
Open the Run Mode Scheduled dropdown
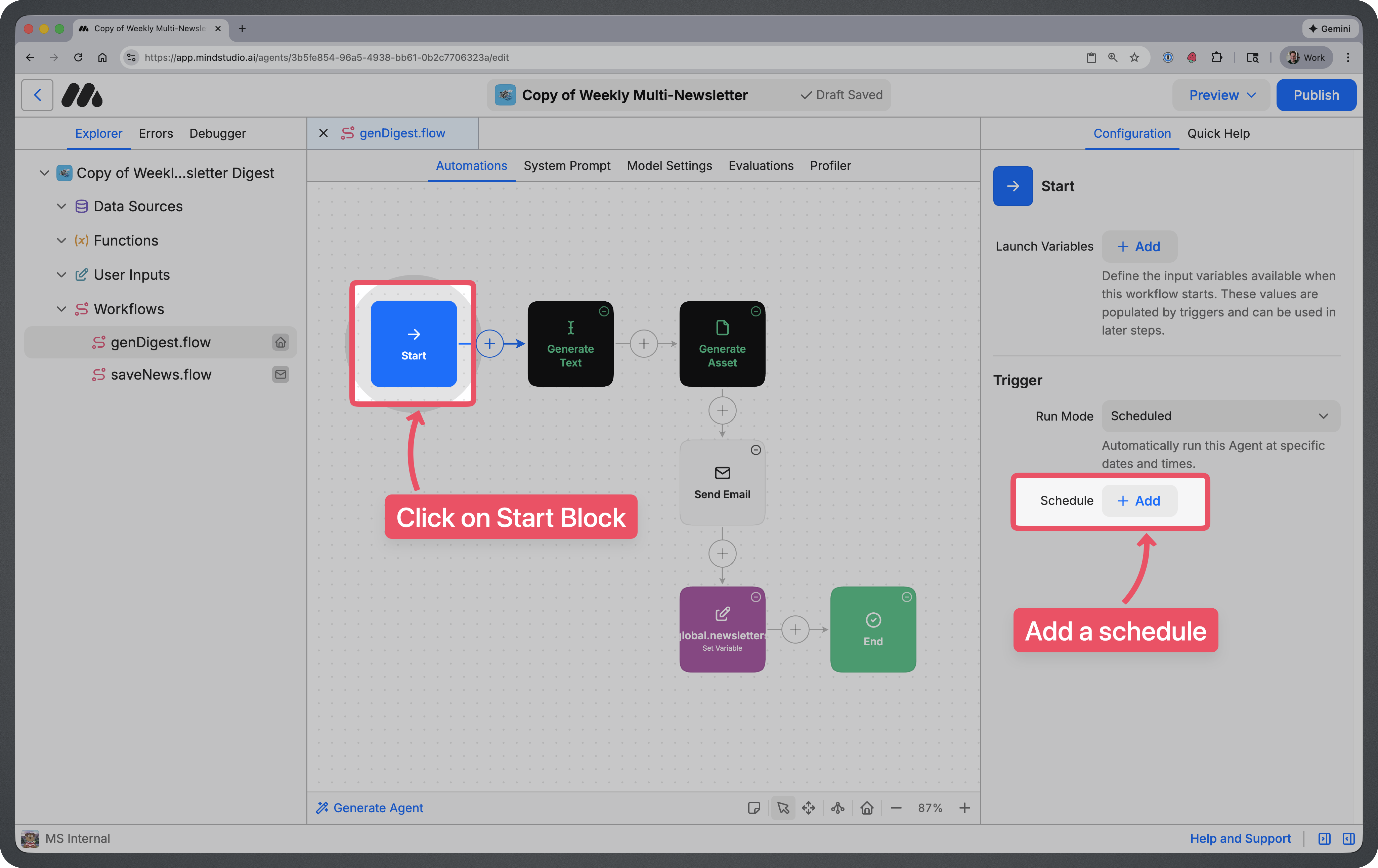point(1220,416)
